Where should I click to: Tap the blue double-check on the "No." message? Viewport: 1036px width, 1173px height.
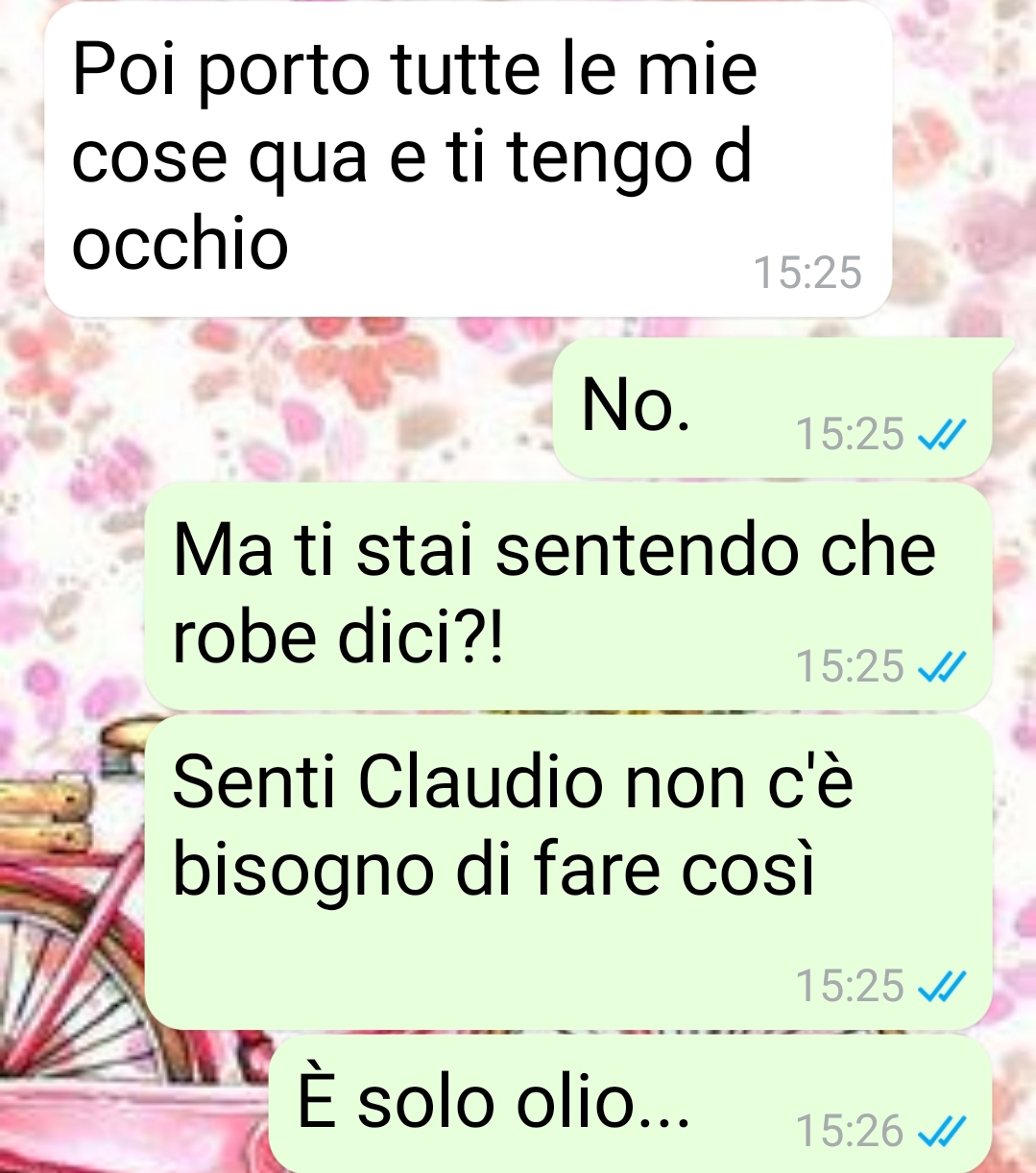[941, 437]
